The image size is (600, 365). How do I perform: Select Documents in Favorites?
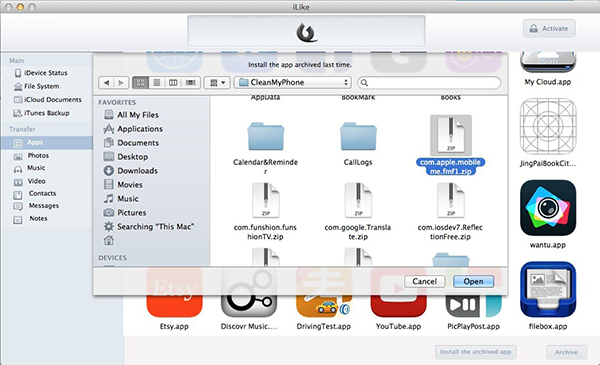[x=131, y=143]
